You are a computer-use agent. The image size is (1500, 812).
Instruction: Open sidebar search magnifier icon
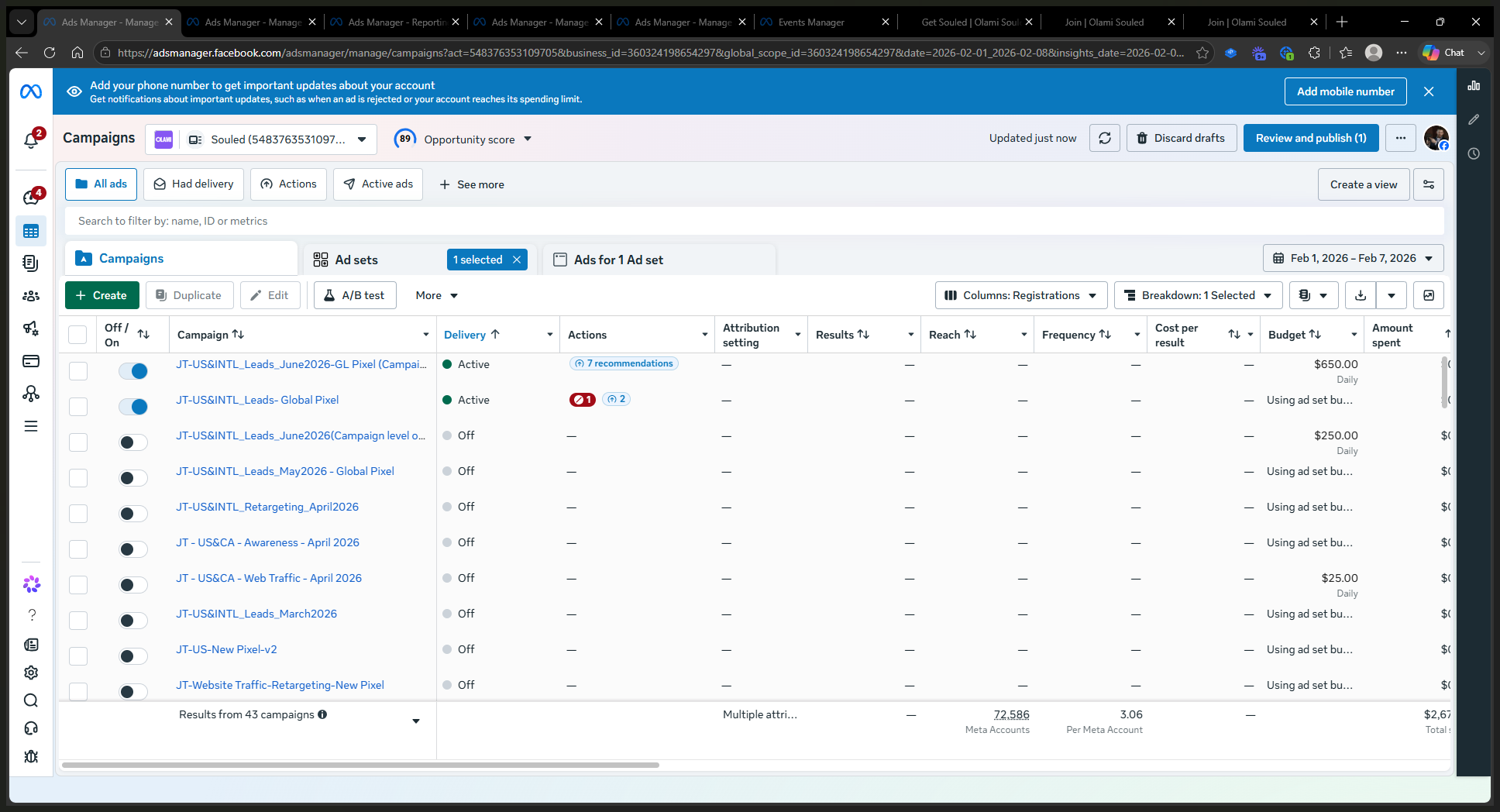31,700
